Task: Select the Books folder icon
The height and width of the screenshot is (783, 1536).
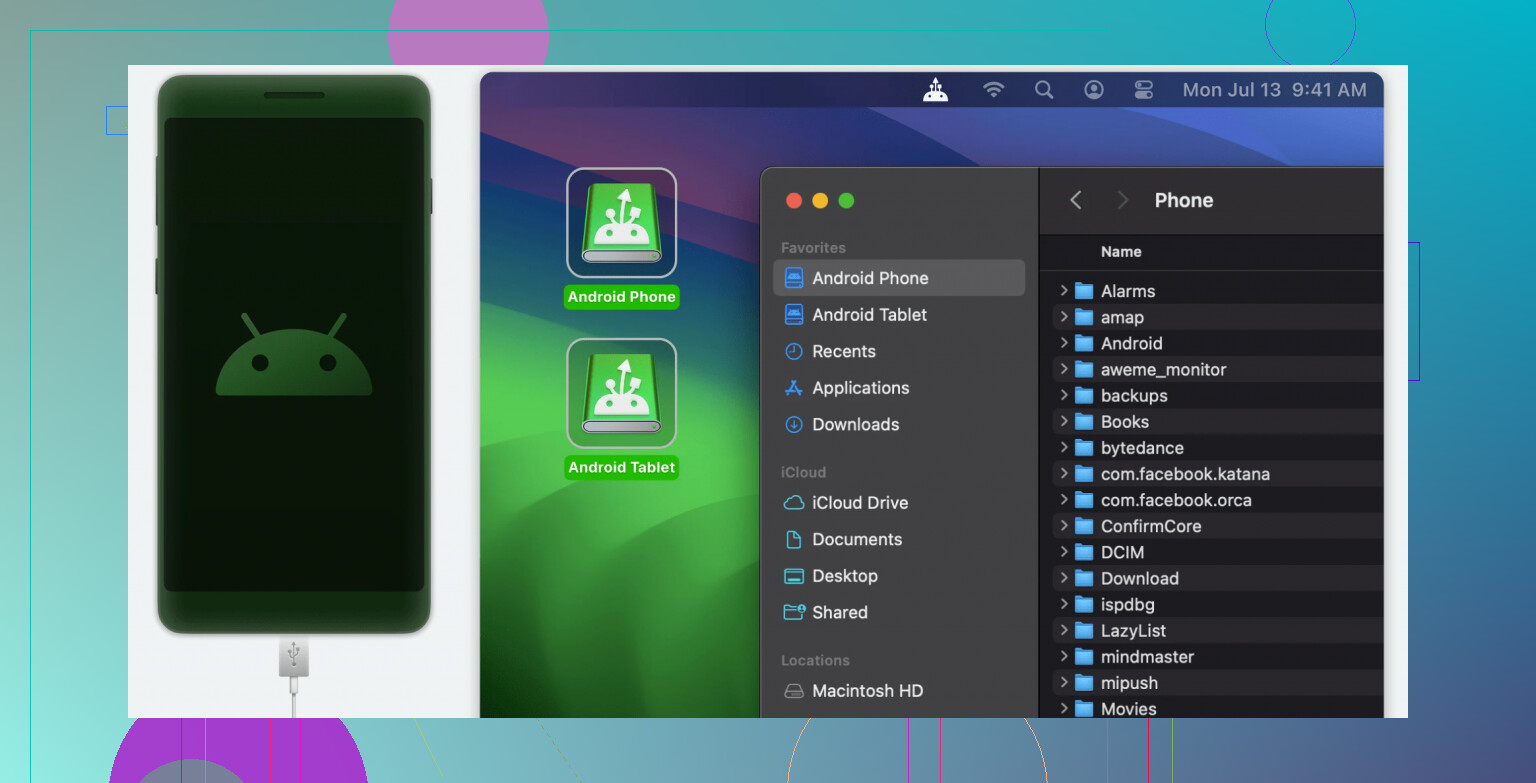Action: click(1084, 422)
